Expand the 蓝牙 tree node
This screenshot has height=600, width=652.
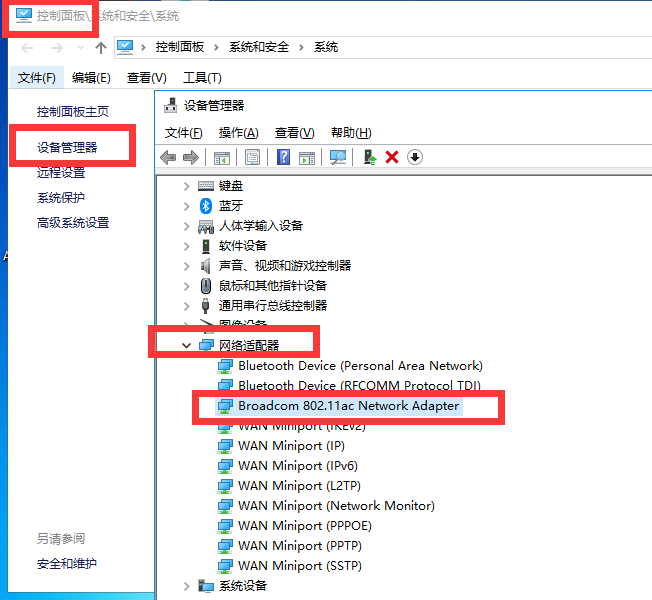click(187, 206)
